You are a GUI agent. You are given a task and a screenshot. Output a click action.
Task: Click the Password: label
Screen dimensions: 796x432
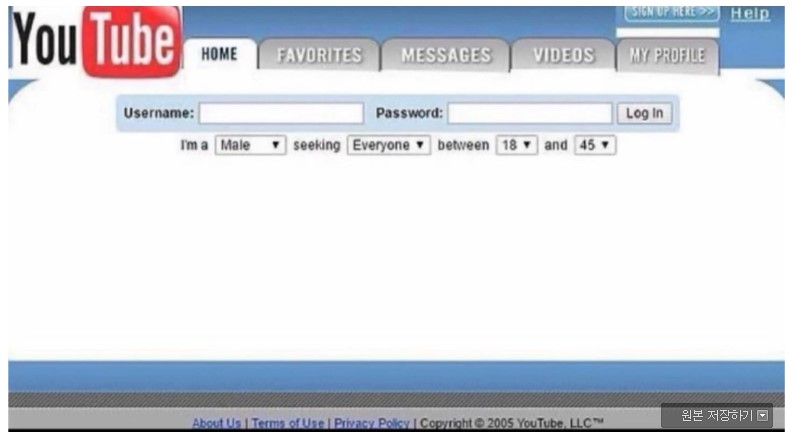coord(410,113)
